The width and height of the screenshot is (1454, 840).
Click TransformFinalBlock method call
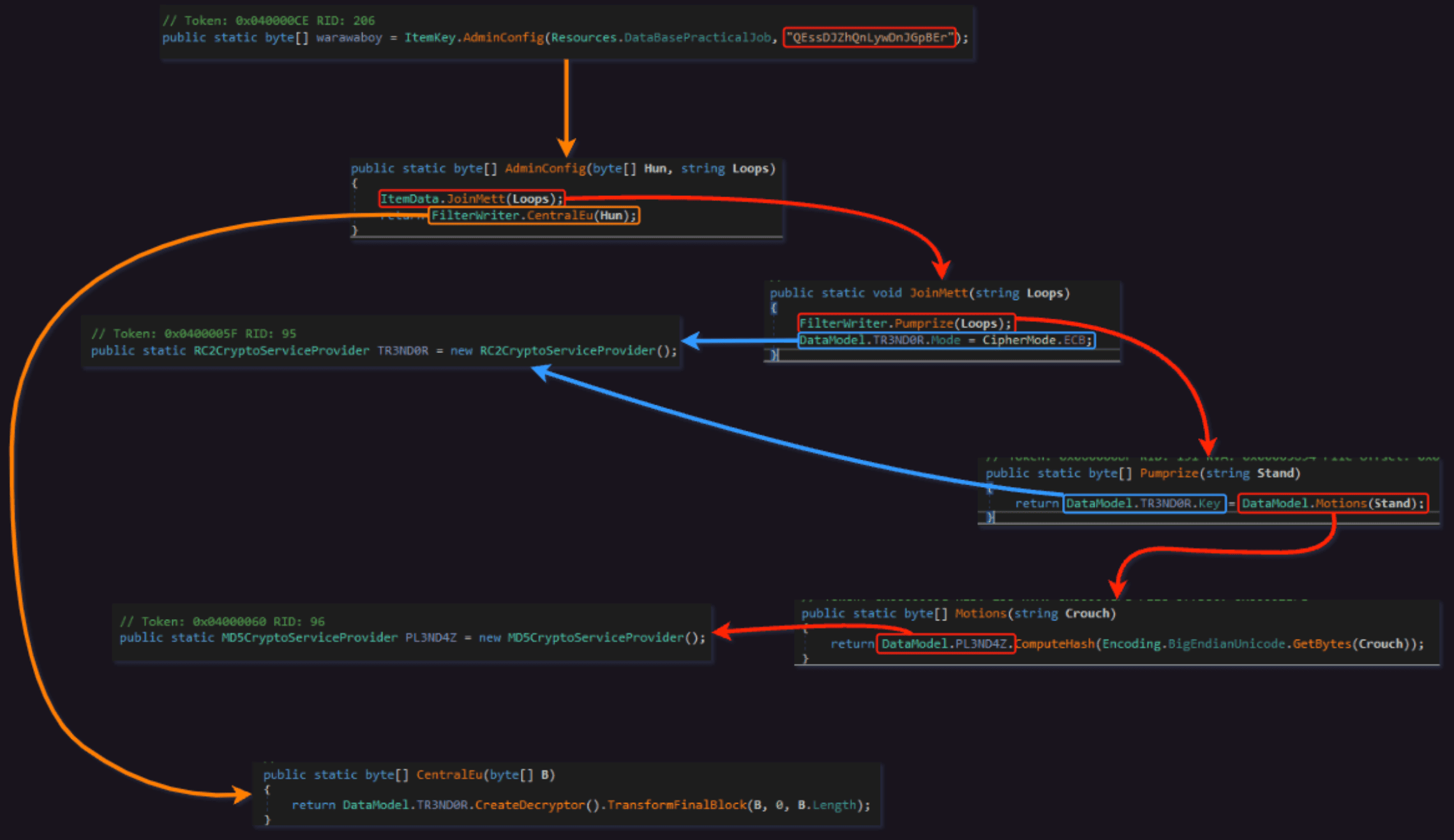[676, 805]
